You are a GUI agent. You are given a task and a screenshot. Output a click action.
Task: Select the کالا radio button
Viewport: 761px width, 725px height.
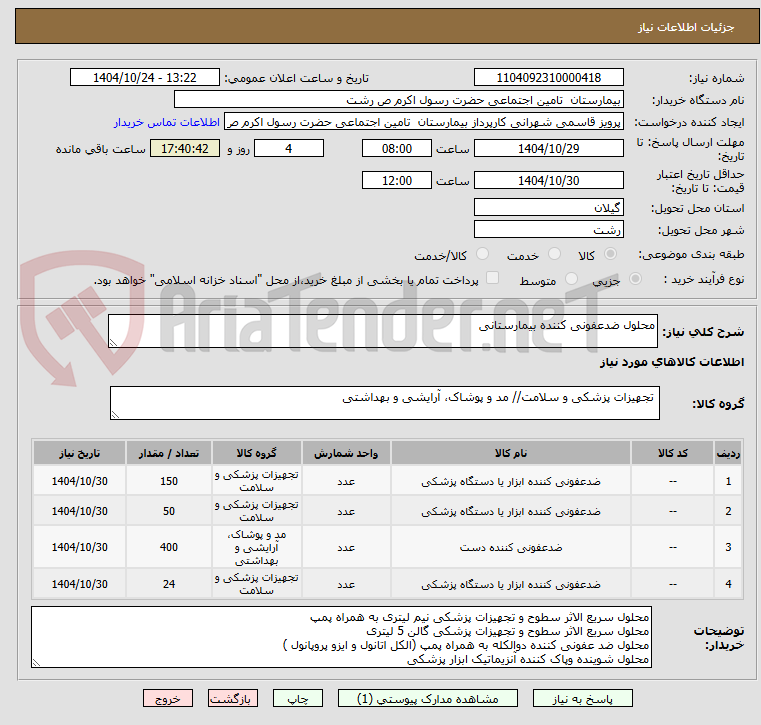[611, 254]
